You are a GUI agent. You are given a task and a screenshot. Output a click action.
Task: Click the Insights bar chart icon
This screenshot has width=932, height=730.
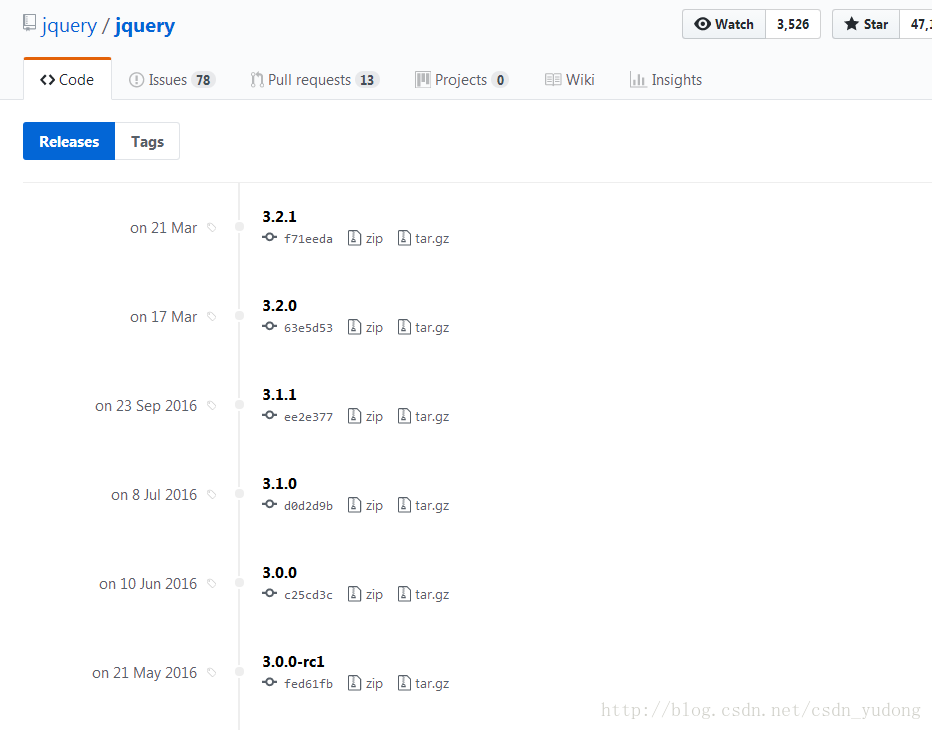638,80
